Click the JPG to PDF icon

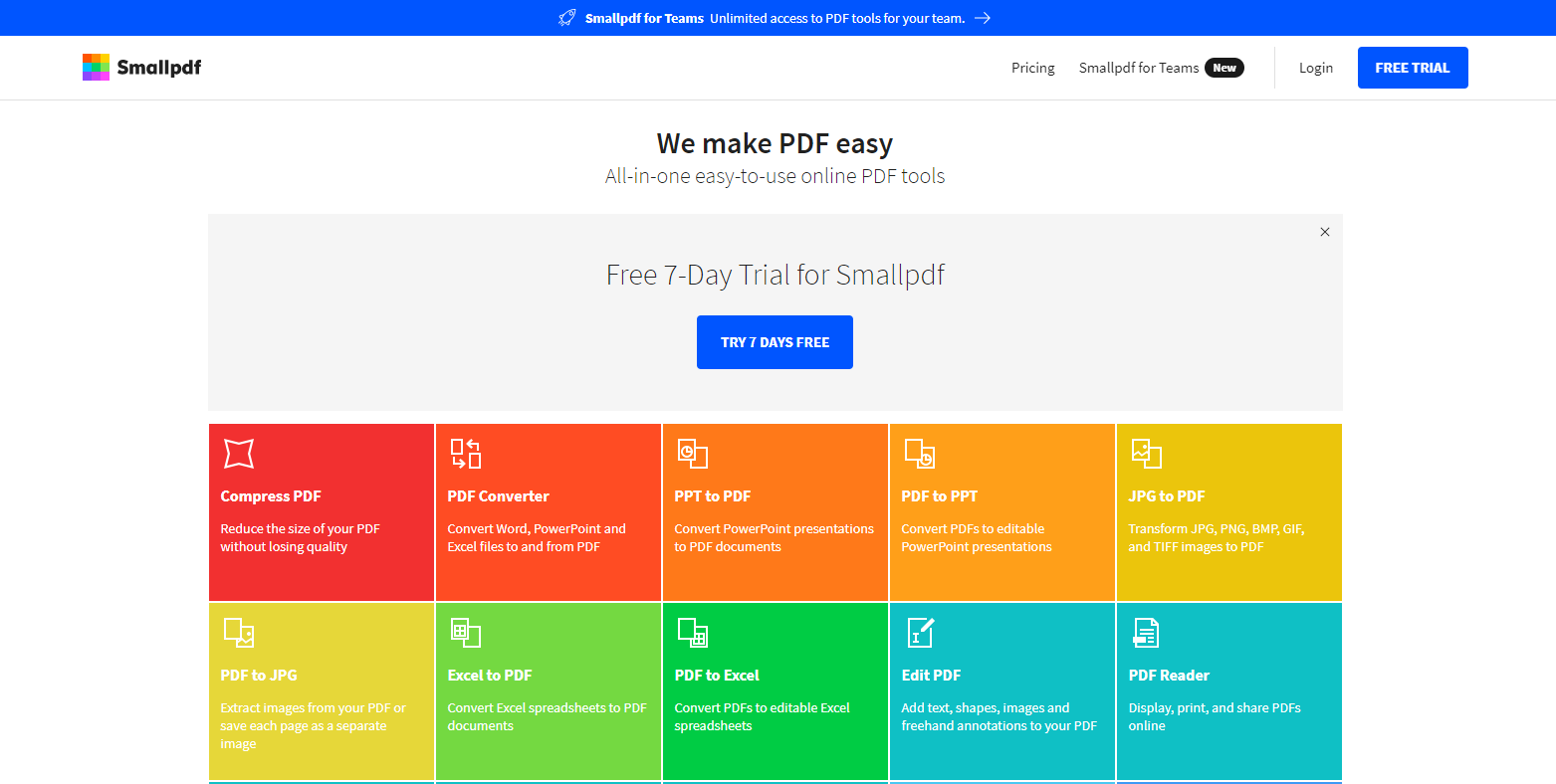pyautogui.click(x=1147, y=453)
